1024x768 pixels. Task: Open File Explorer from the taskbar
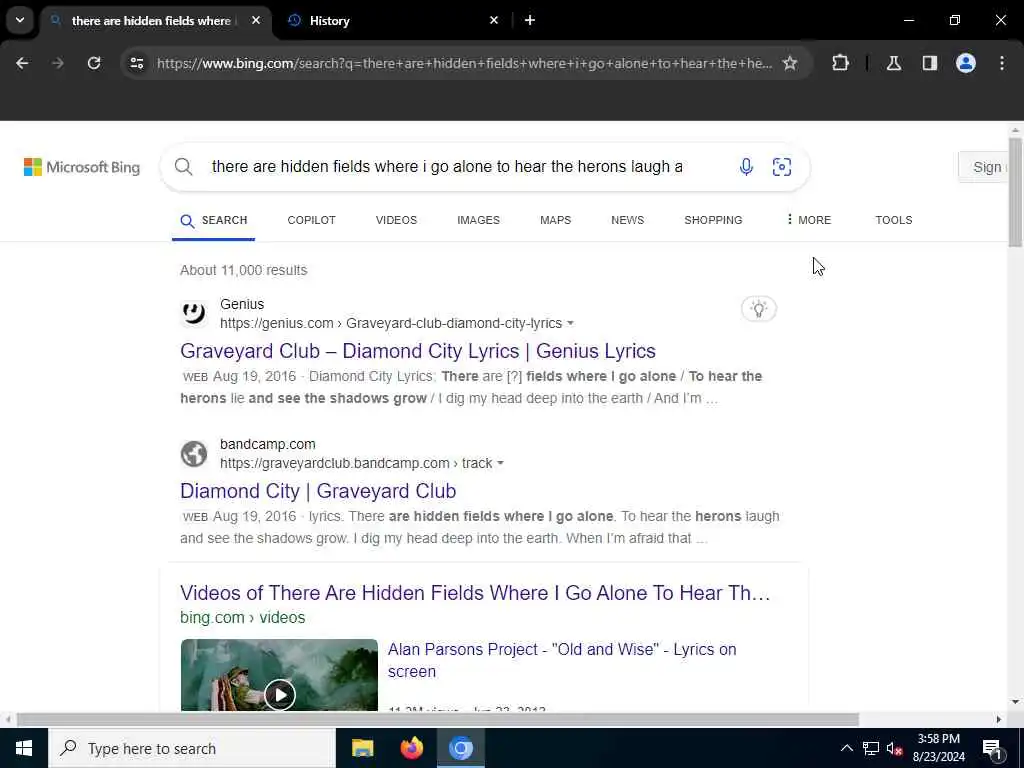(362, 748)
